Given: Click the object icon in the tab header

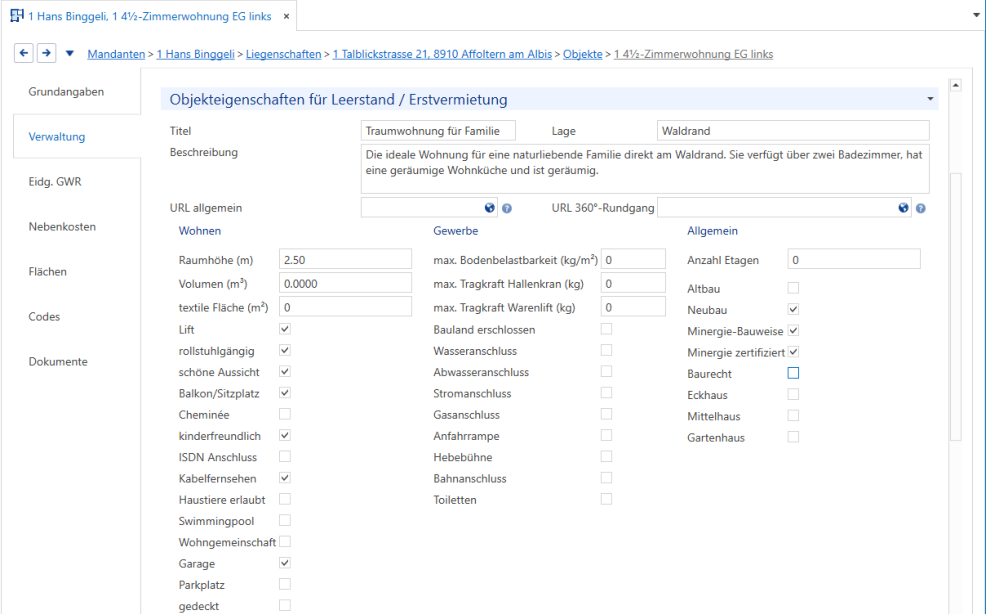Looking at the screenshot, I should coord(17,16).
